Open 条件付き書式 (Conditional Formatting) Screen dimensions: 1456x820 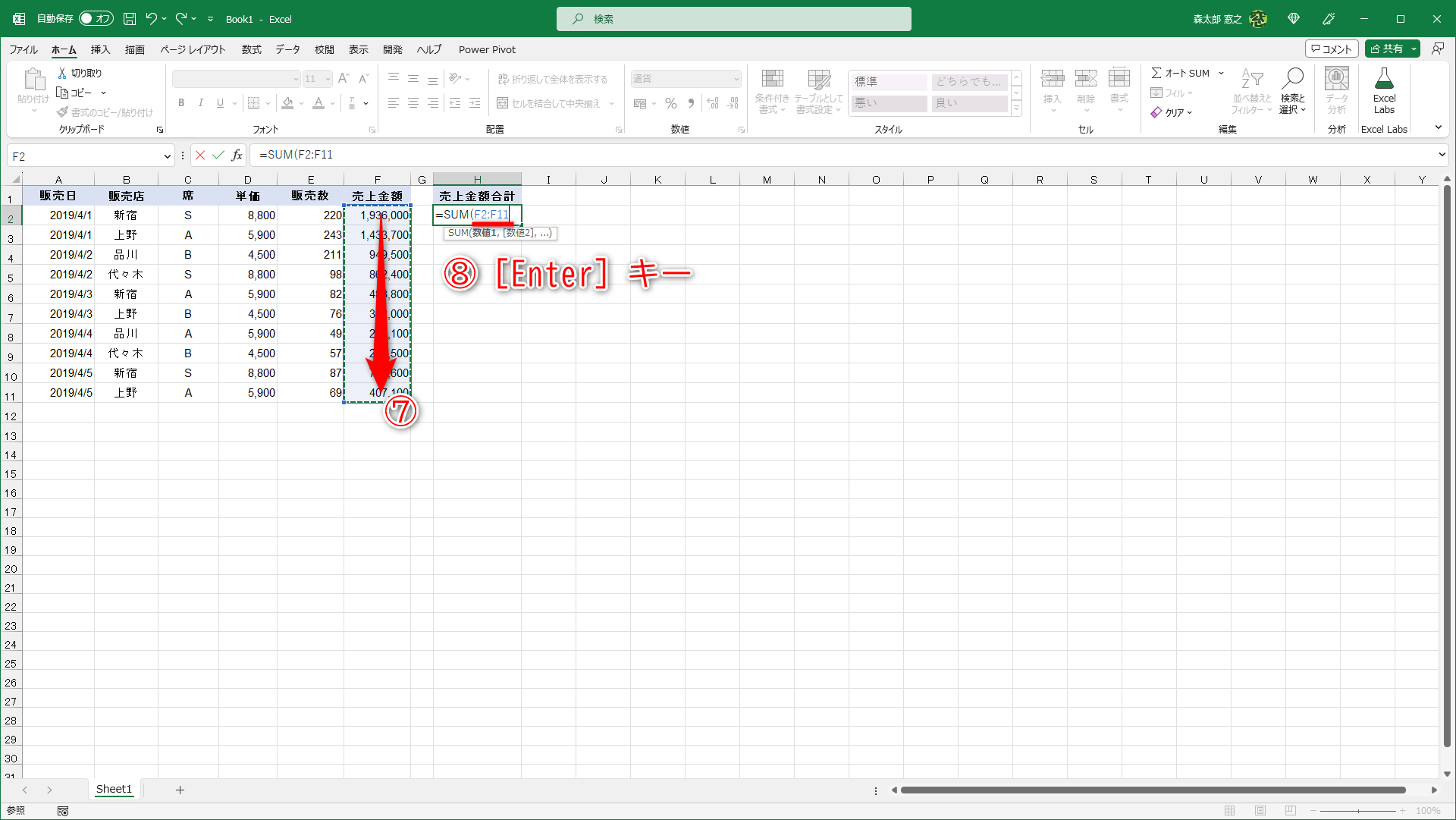pos(772,90)
